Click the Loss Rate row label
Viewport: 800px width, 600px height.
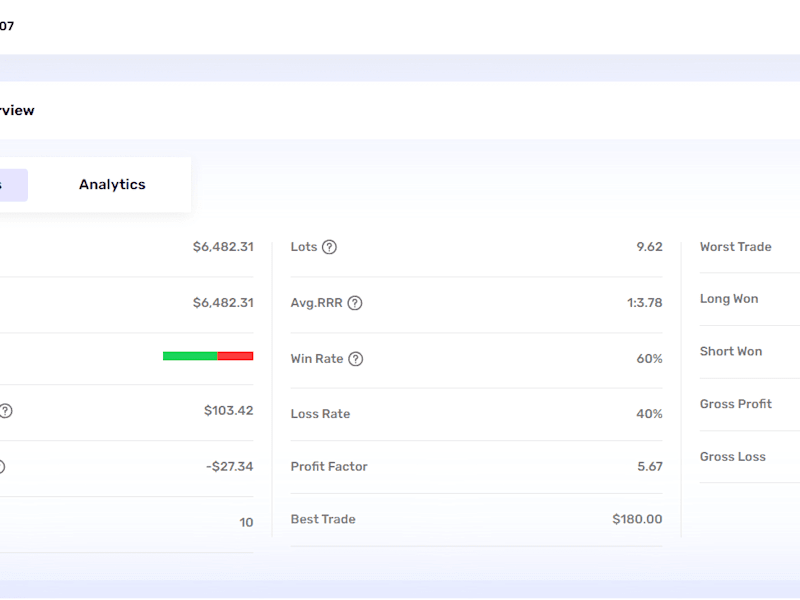[320, 414]
